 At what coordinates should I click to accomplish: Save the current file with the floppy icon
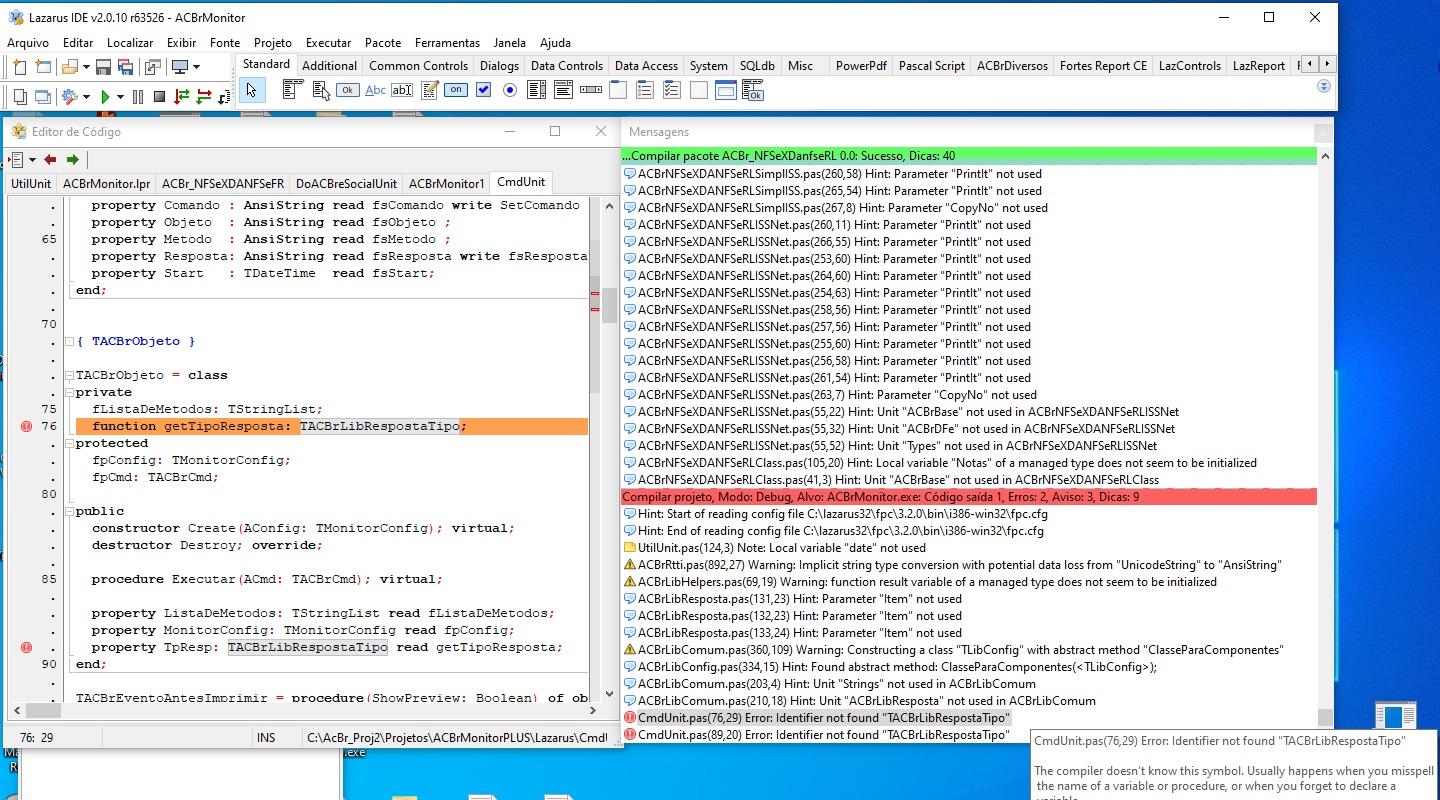tap(103, 67)
